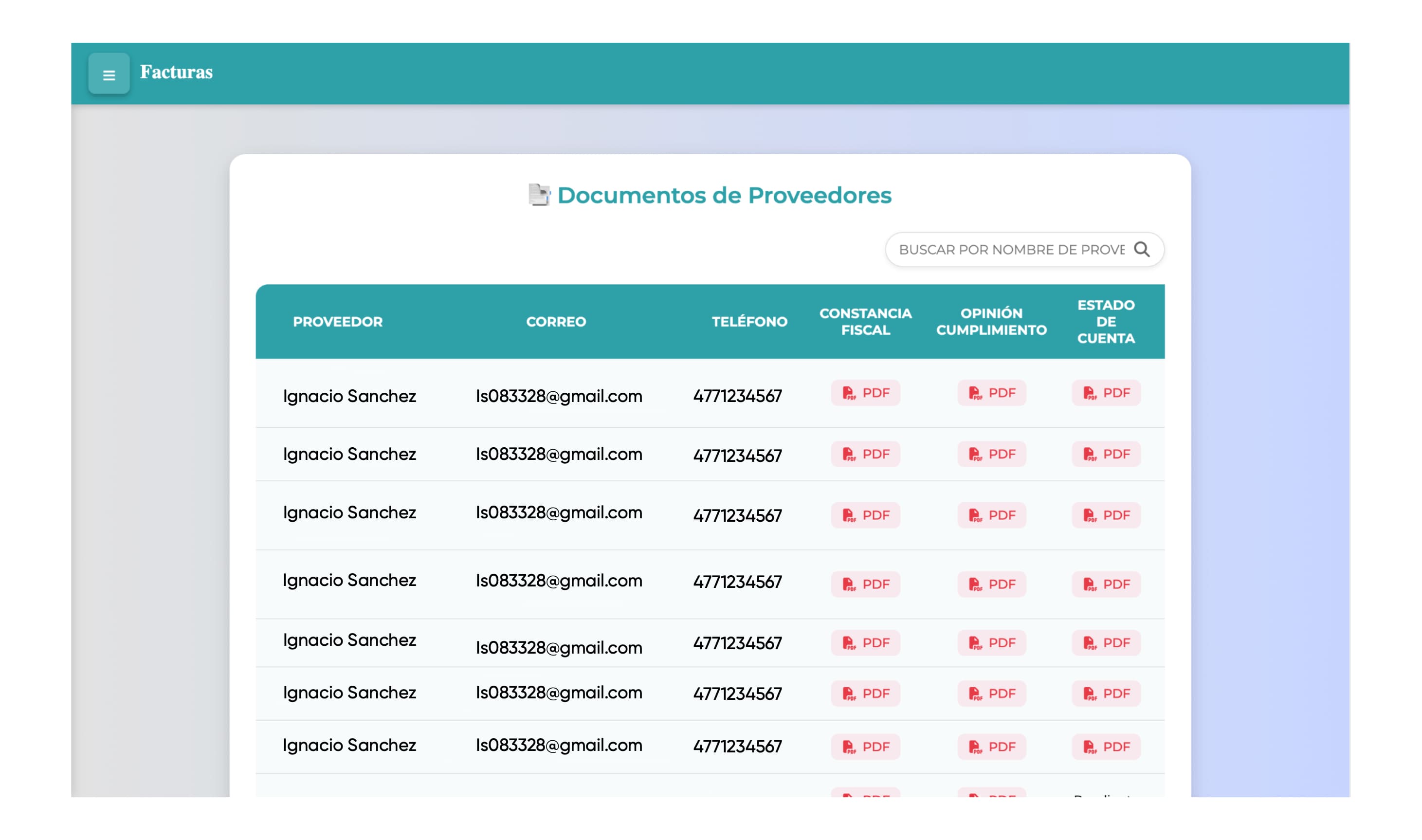Viewport: 1422px width, 840px height.
Task: Open Estado de Cuenta PDF in second row
Action: tap(1106, 454)
